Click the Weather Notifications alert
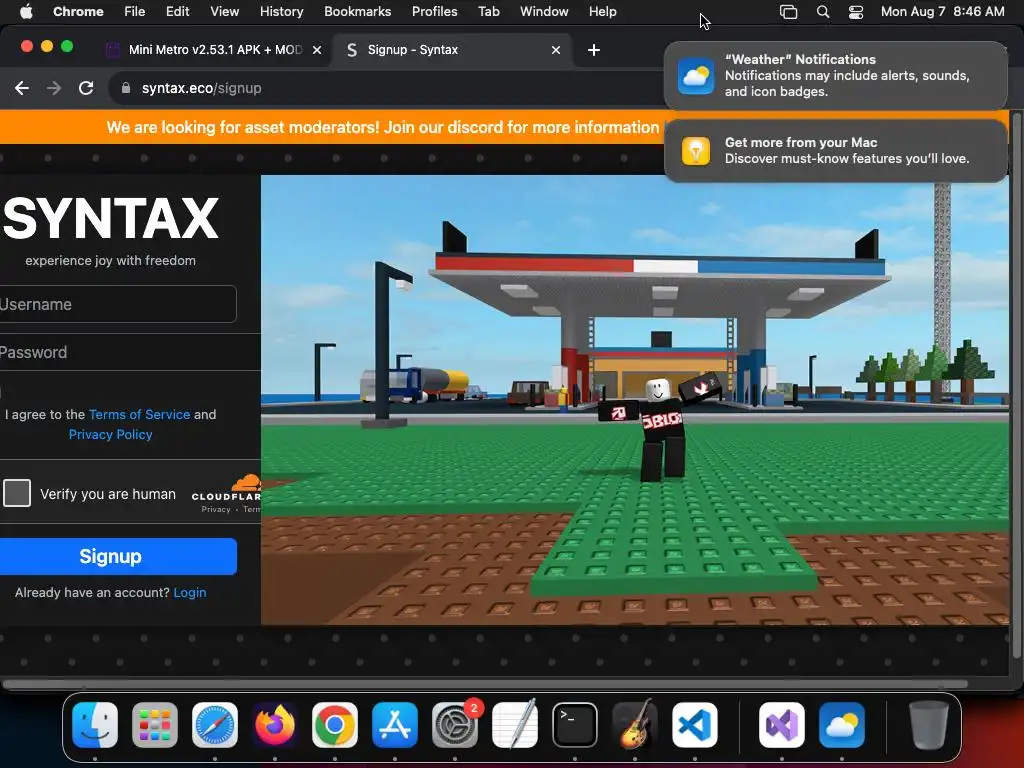This screenshot has width=1024, height=768. click(835, 76)
